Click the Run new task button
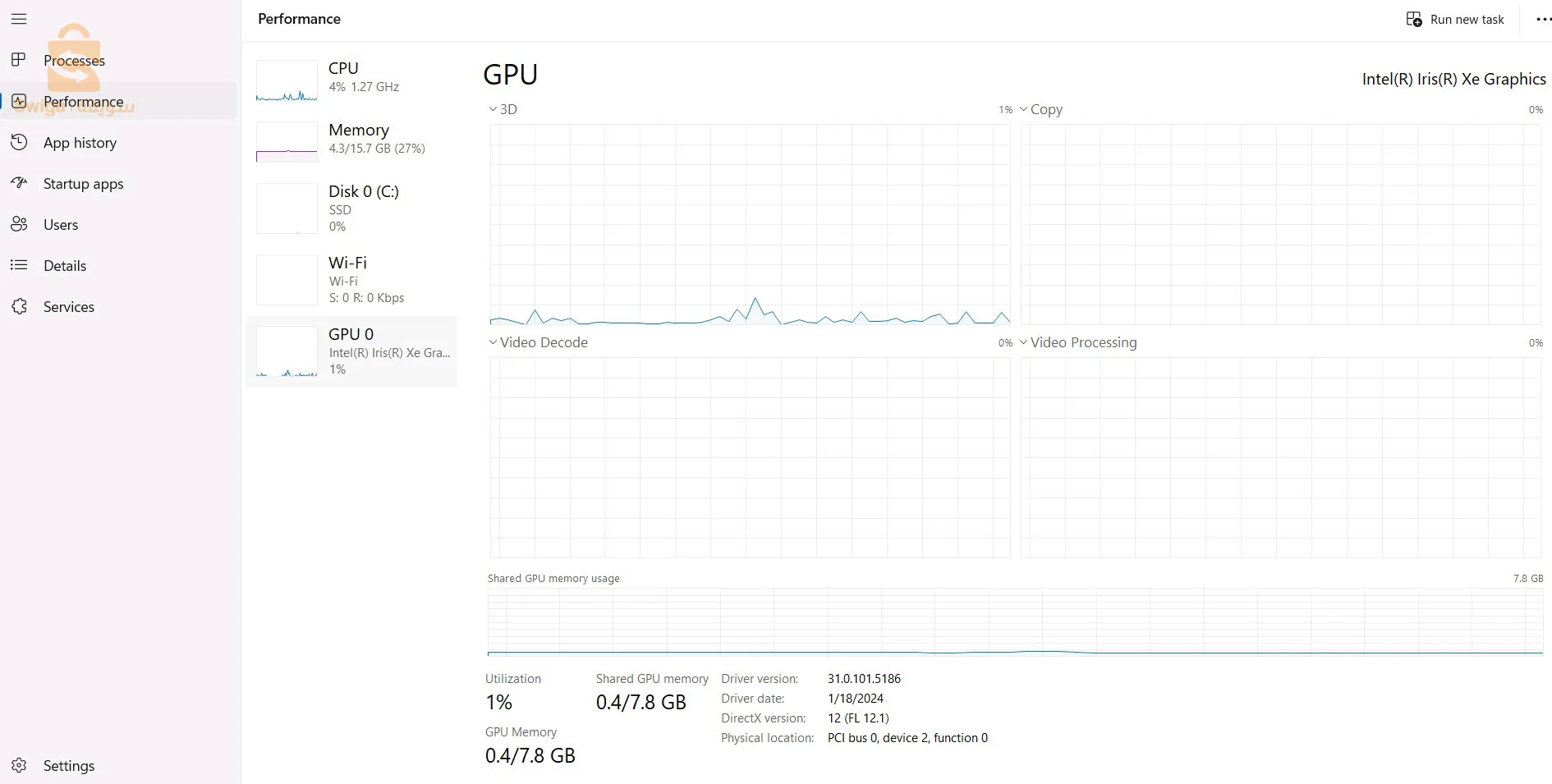The width and height of the screenshot is (1552, 784). tap(1455, 18)
